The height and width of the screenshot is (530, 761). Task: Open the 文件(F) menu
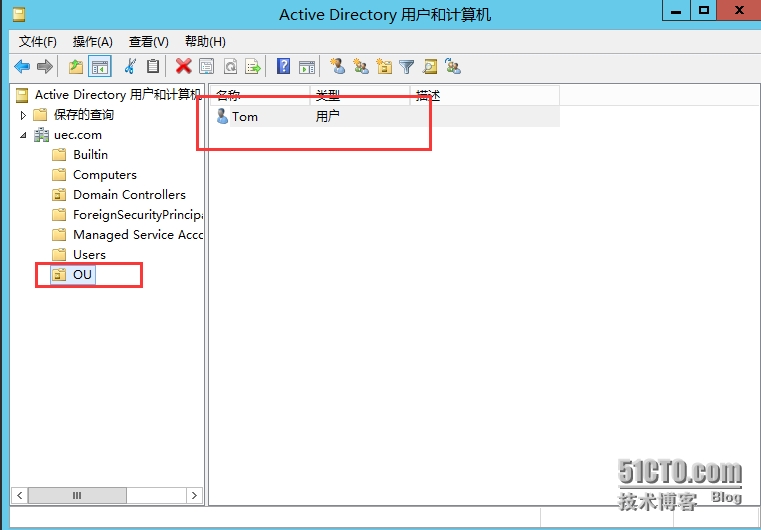point(38,42)
